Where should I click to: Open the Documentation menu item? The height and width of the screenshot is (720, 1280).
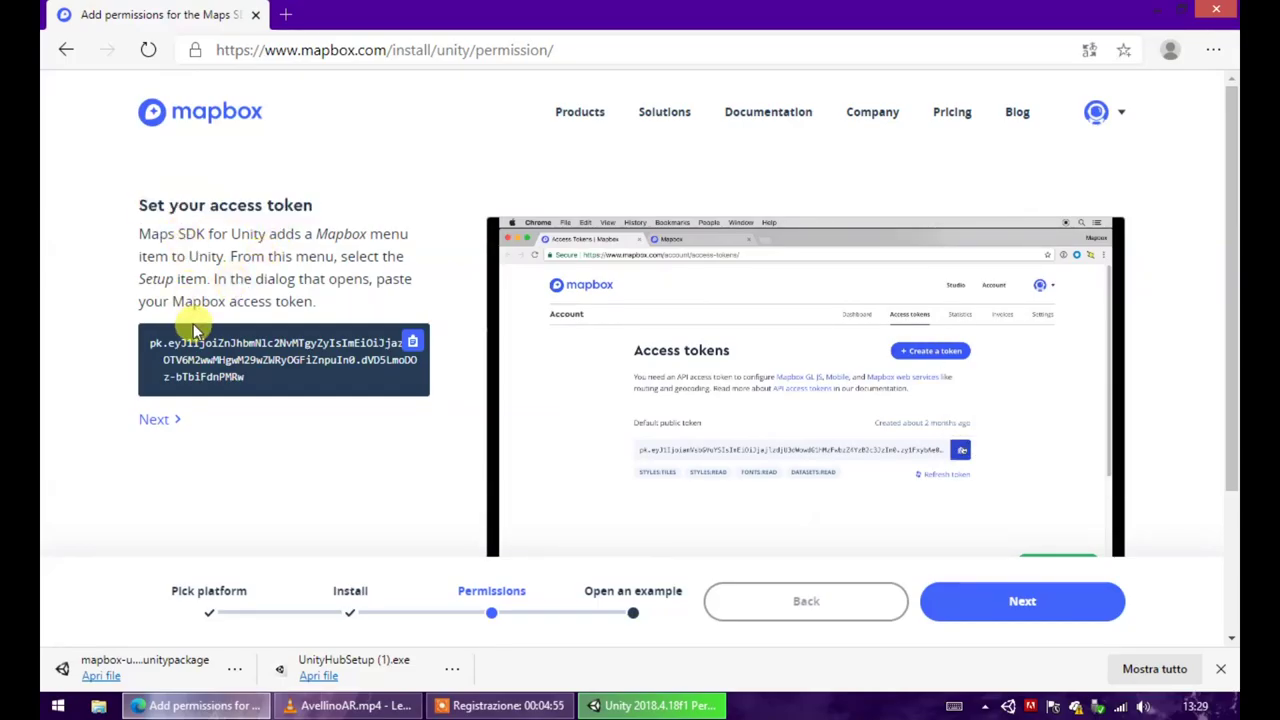768,112
